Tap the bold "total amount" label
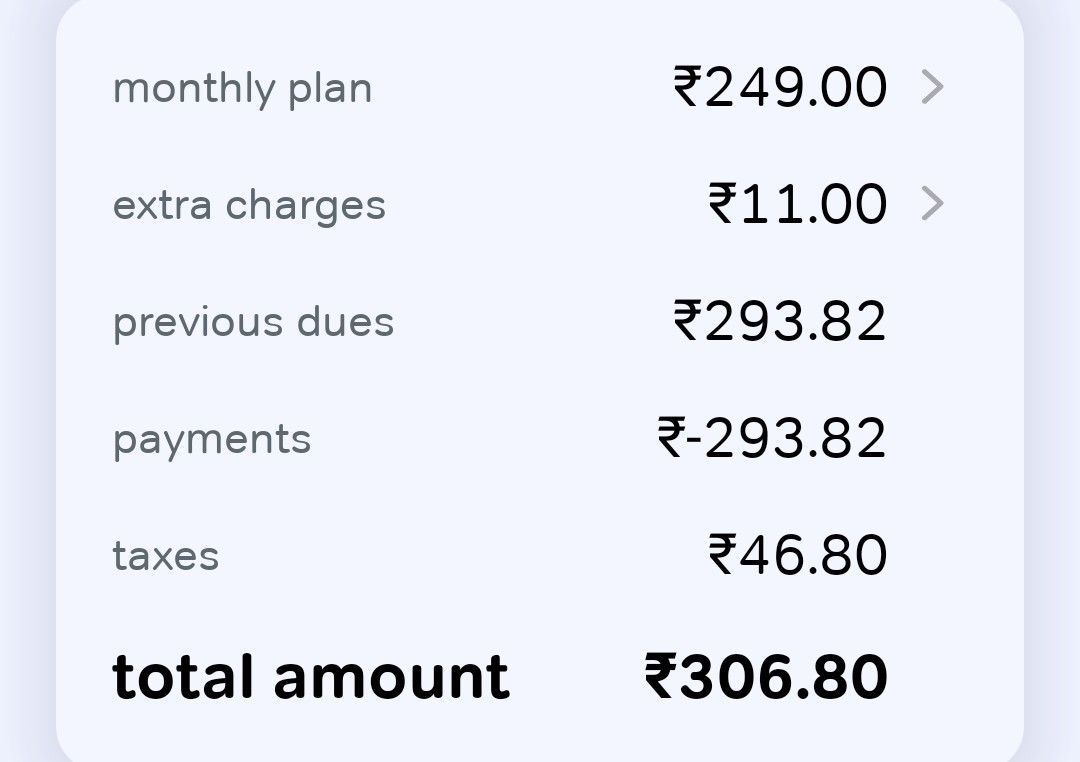The width and height of the screenshot is (1080, 762). 310,676
